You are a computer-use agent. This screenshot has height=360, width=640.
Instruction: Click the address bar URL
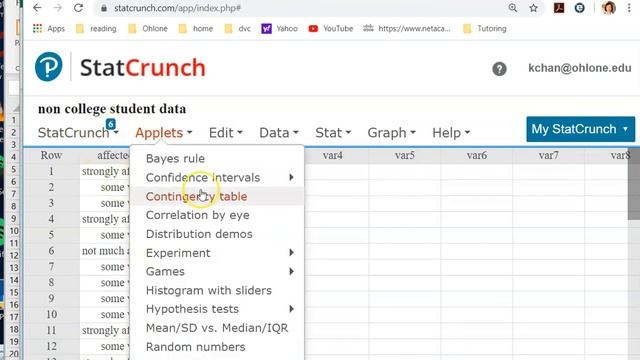(177, 8)
